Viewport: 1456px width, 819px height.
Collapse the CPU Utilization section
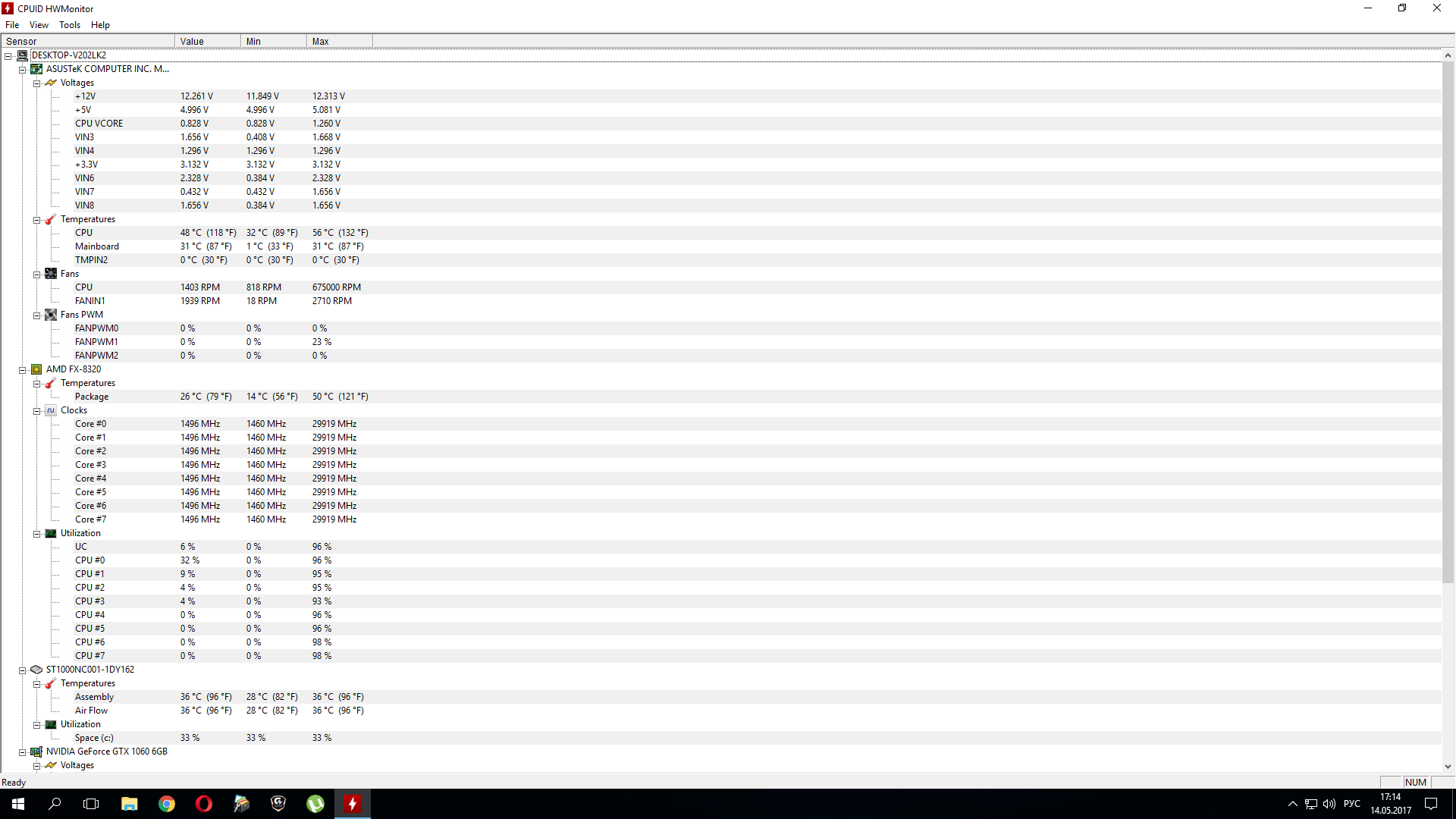point(36,534)
